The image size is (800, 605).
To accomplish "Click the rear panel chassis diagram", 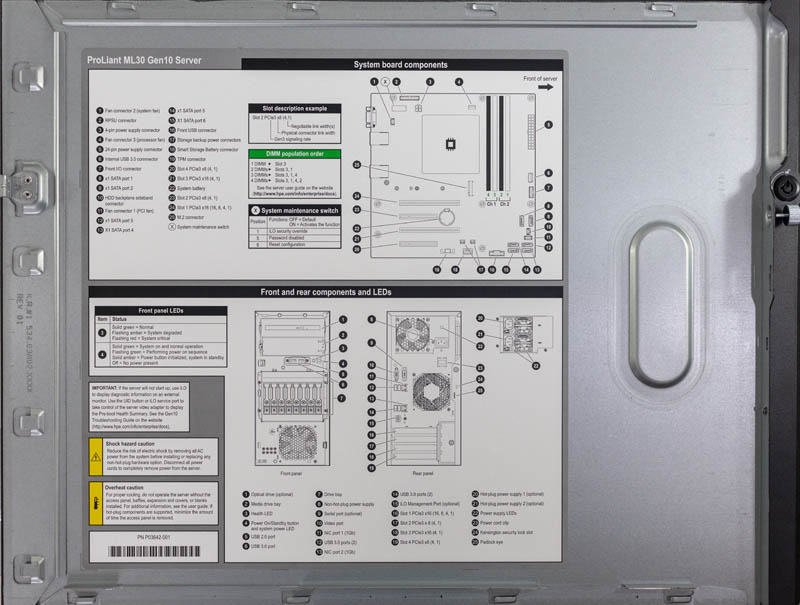I will pos(424,389).
